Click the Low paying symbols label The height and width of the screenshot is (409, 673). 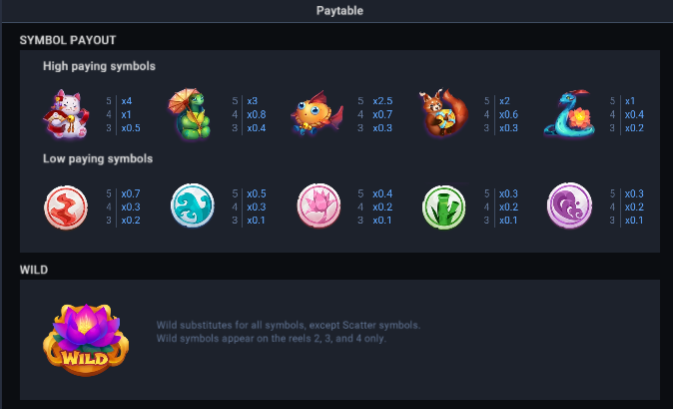click(98, 159)
